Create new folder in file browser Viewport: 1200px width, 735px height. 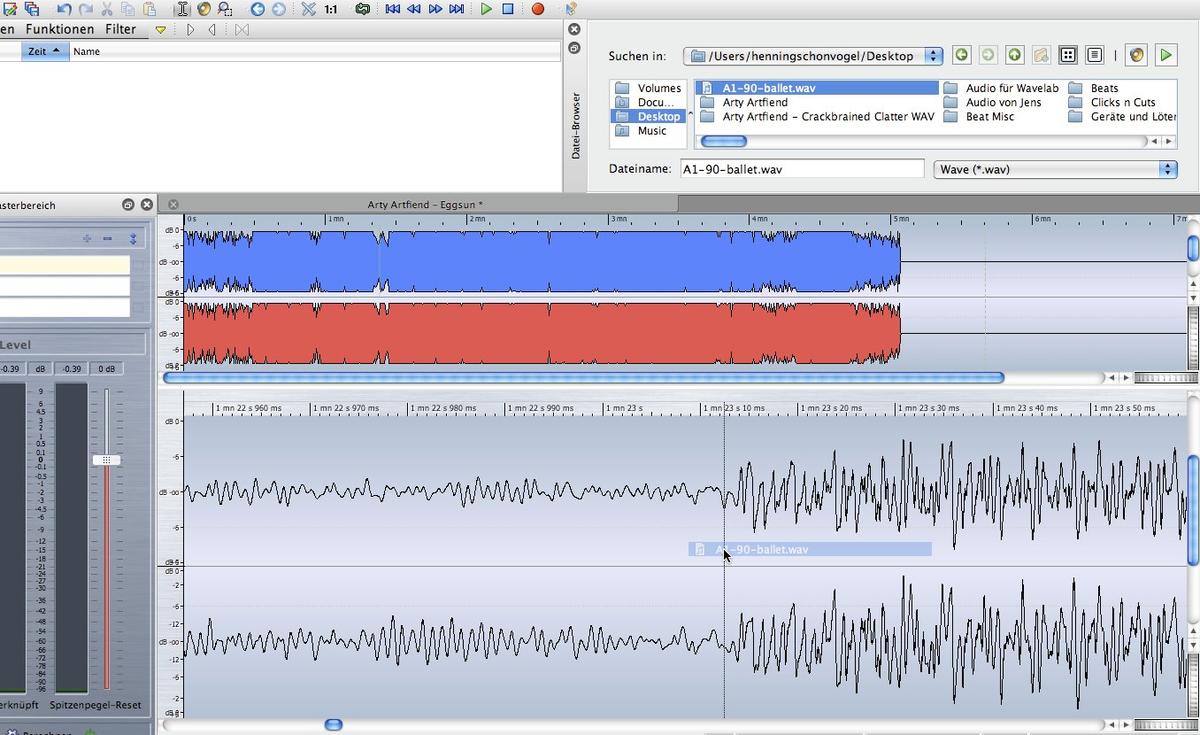click(1040, 56)
